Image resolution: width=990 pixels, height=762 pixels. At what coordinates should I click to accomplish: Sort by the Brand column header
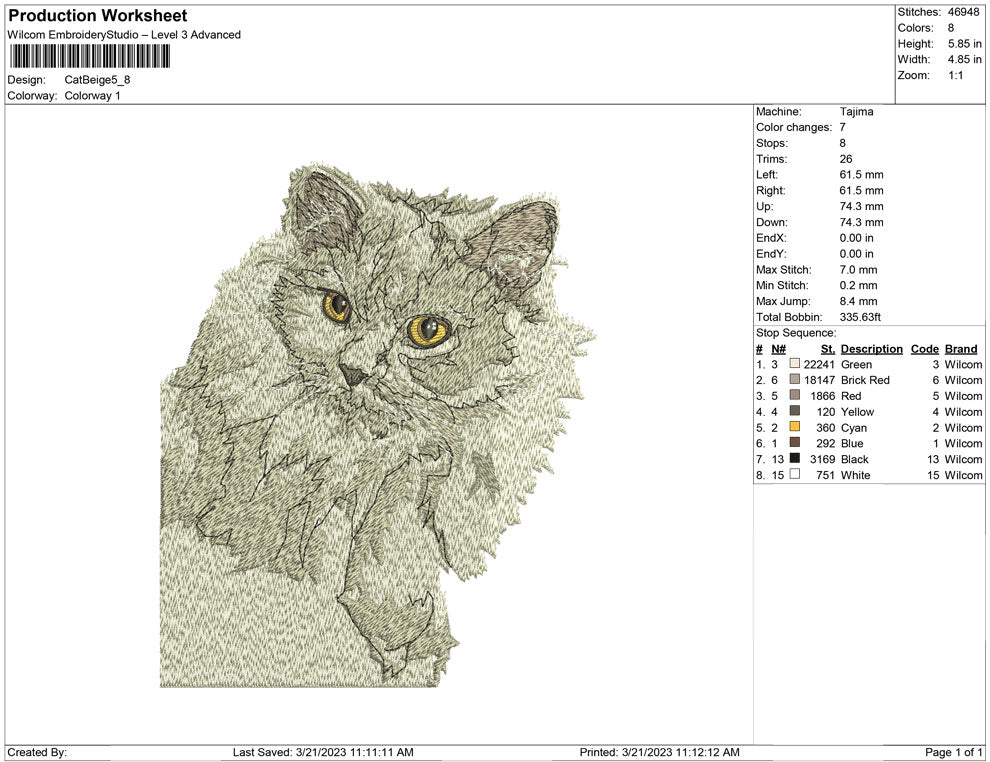point(960,349)
